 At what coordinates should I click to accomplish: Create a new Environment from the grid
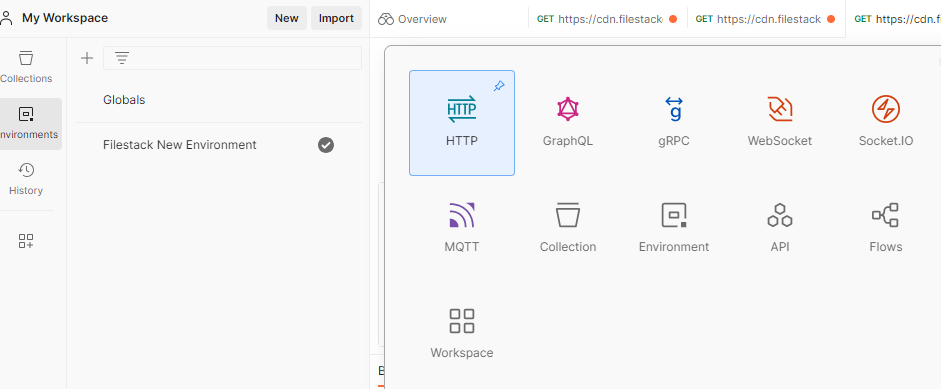tap(673, 229)
